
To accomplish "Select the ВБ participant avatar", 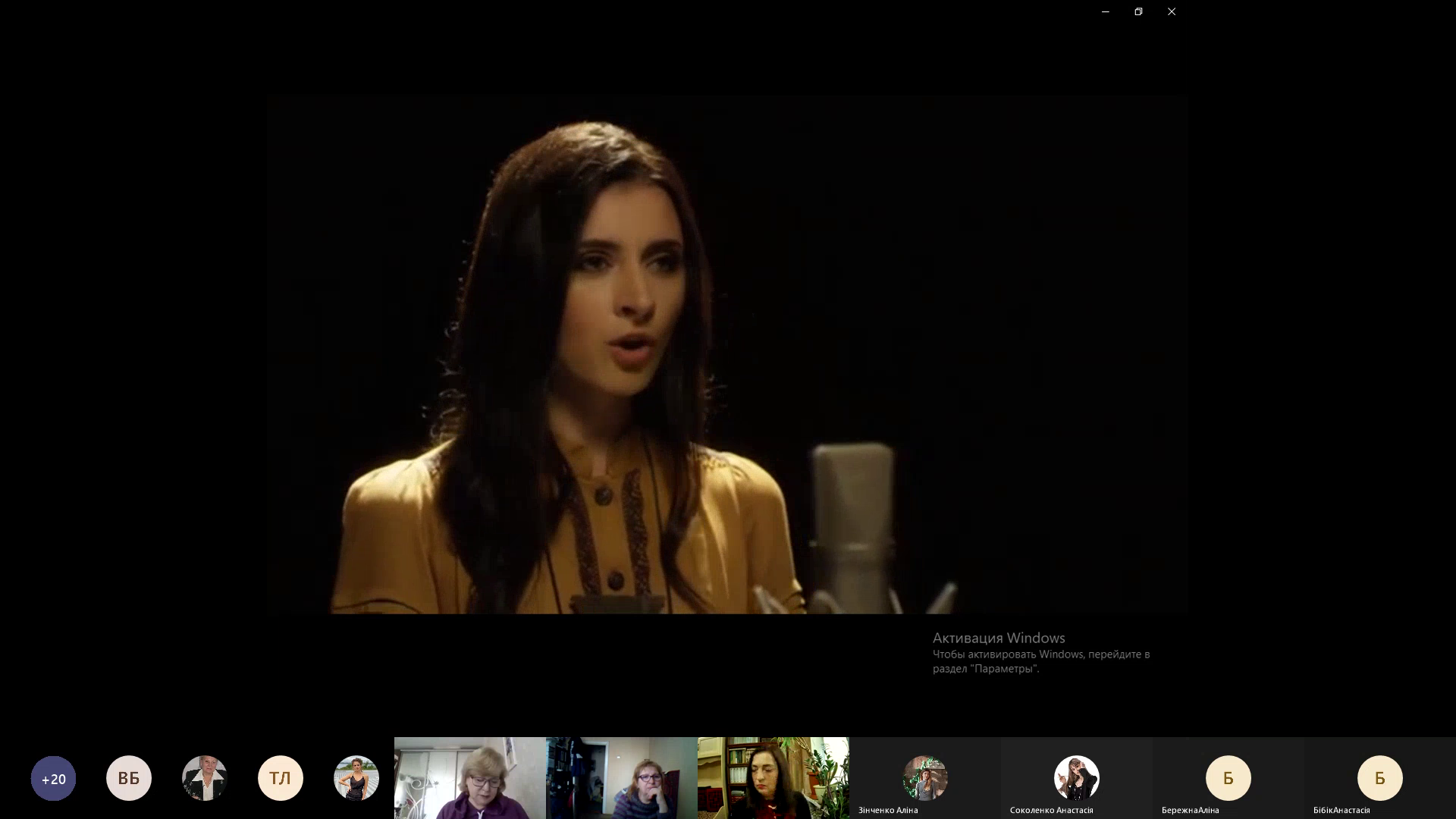I will (129, 778).
